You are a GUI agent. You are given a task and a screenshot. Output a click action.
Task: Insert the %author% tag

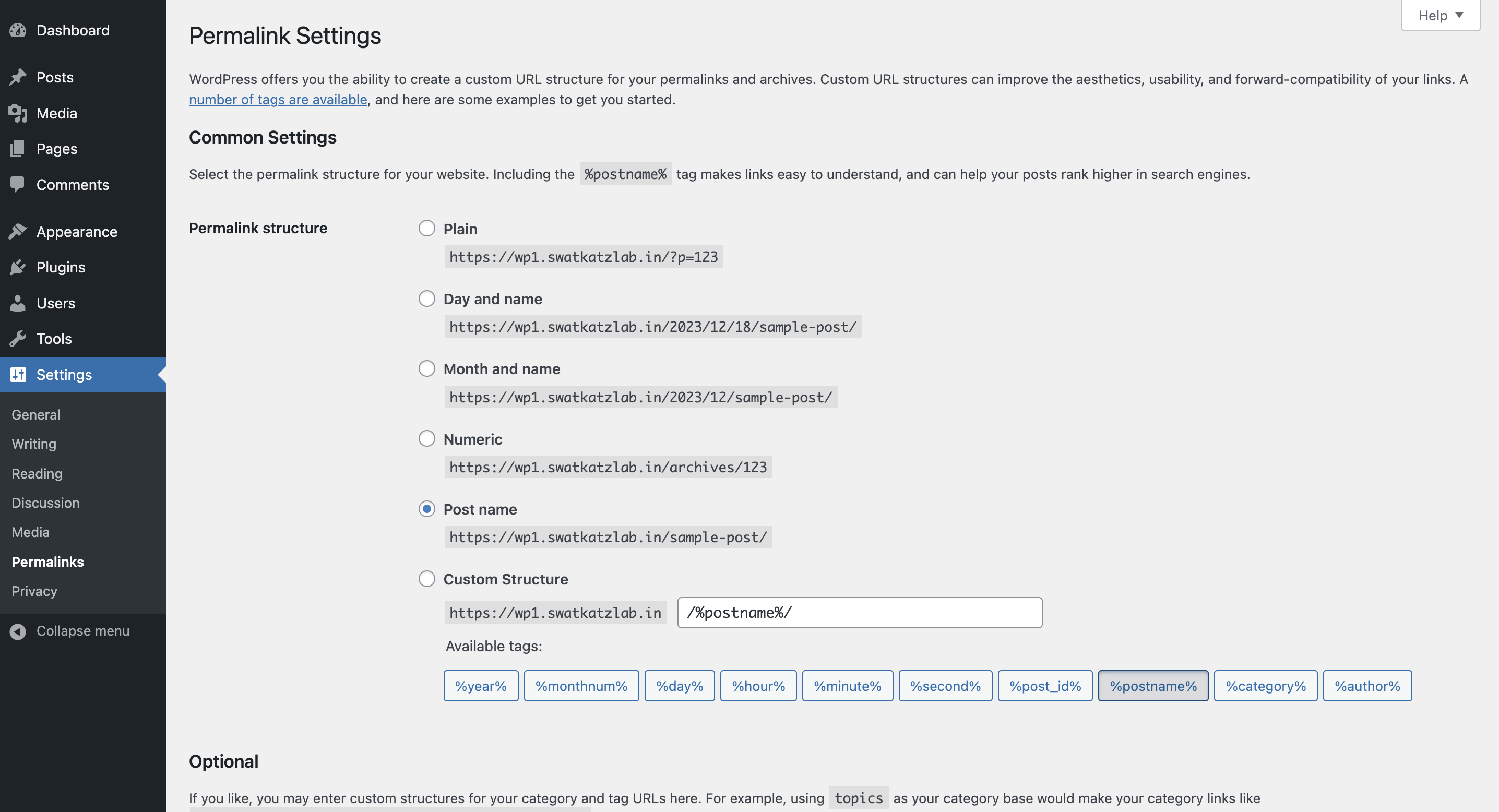coord(1367,686)
